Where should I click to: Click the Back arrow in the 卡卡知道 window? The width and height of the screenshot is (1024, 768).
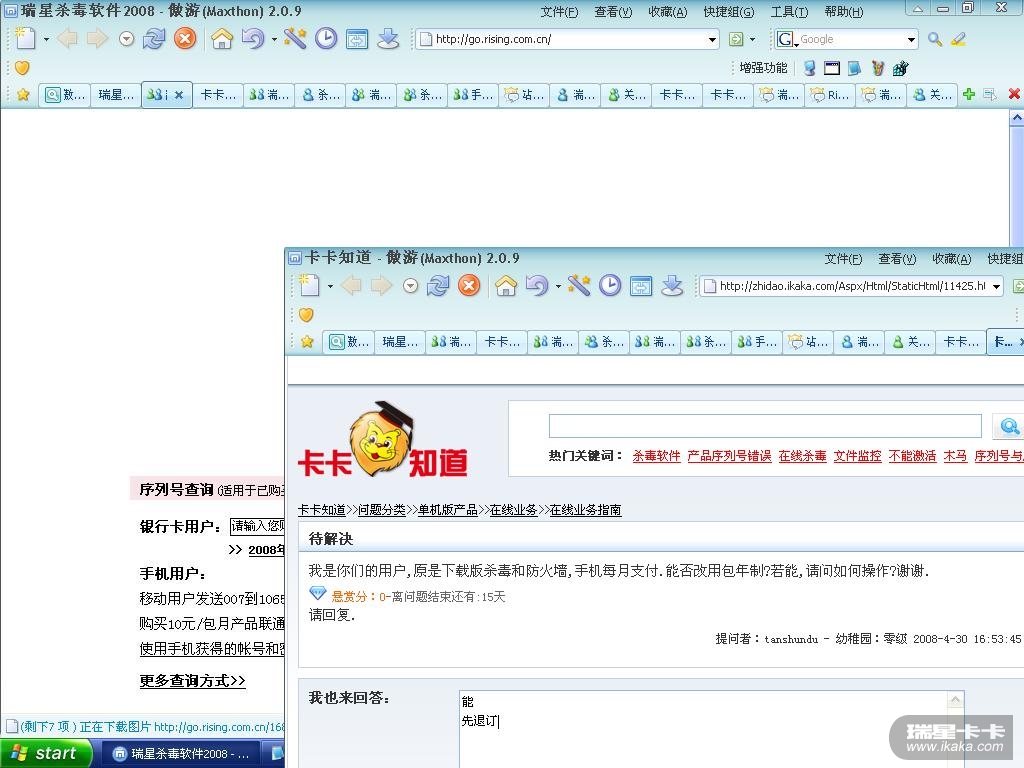[351, 285]
